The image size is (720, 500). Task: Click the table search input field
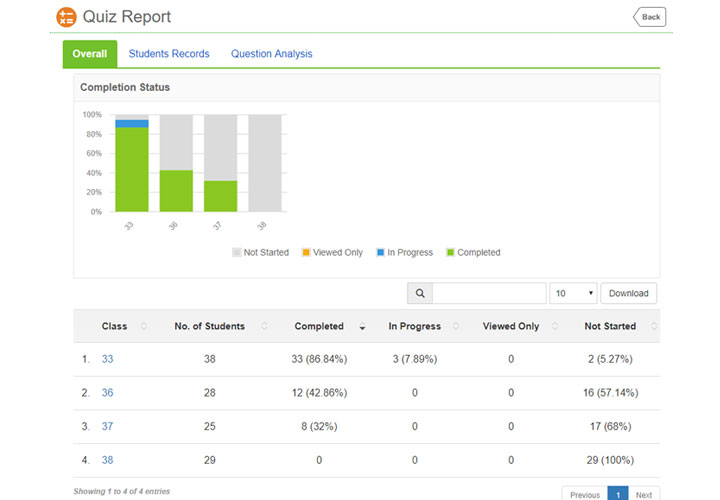(489, 293)
